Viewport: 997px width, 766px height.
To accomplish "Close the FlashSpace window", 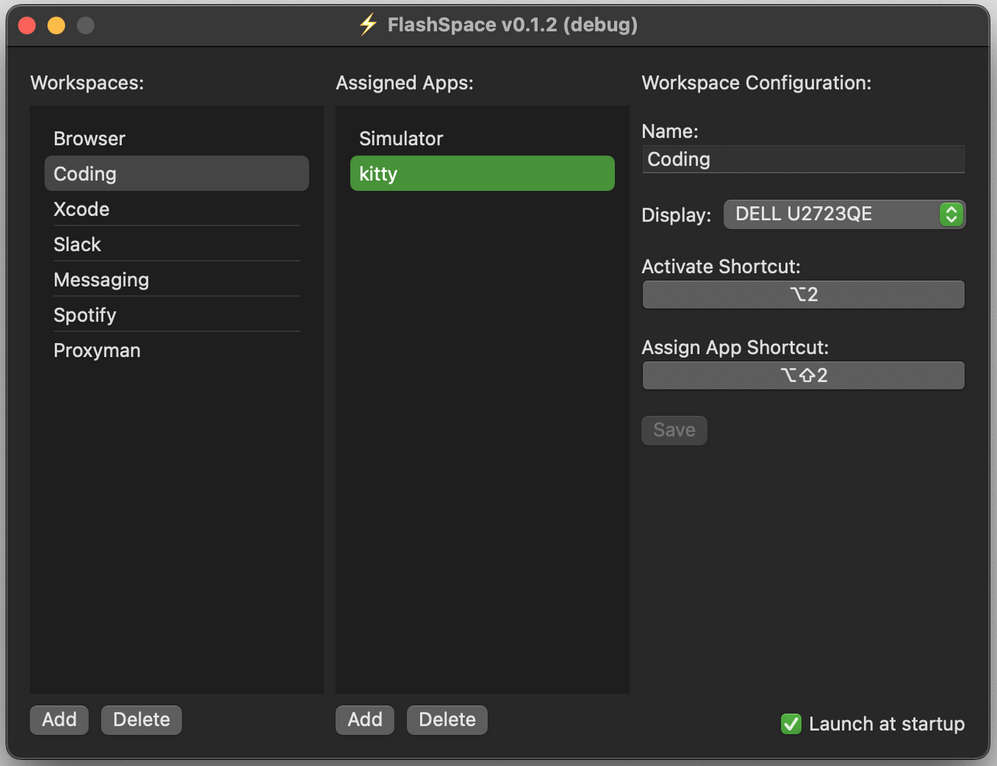I will (x=27, y=25).
